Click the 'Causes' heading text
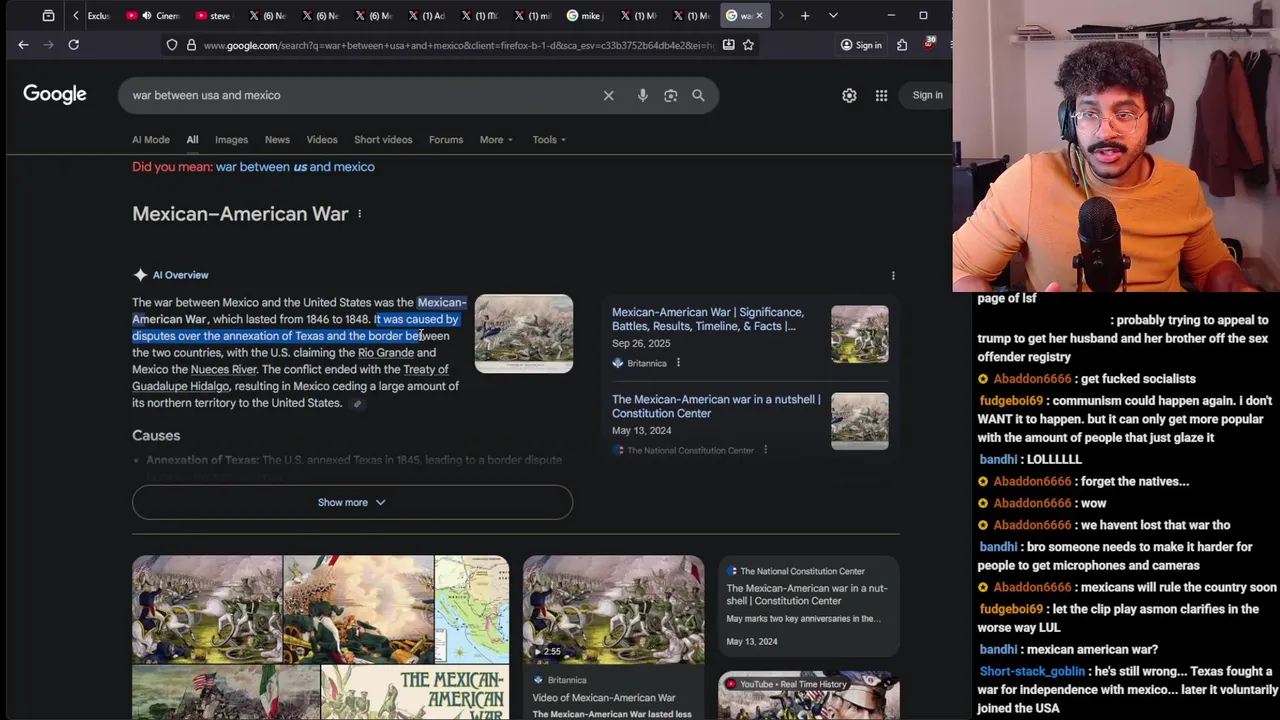The height and width of the screenshot is (720, 1280). pyautogui.click(x=156, y=436)
